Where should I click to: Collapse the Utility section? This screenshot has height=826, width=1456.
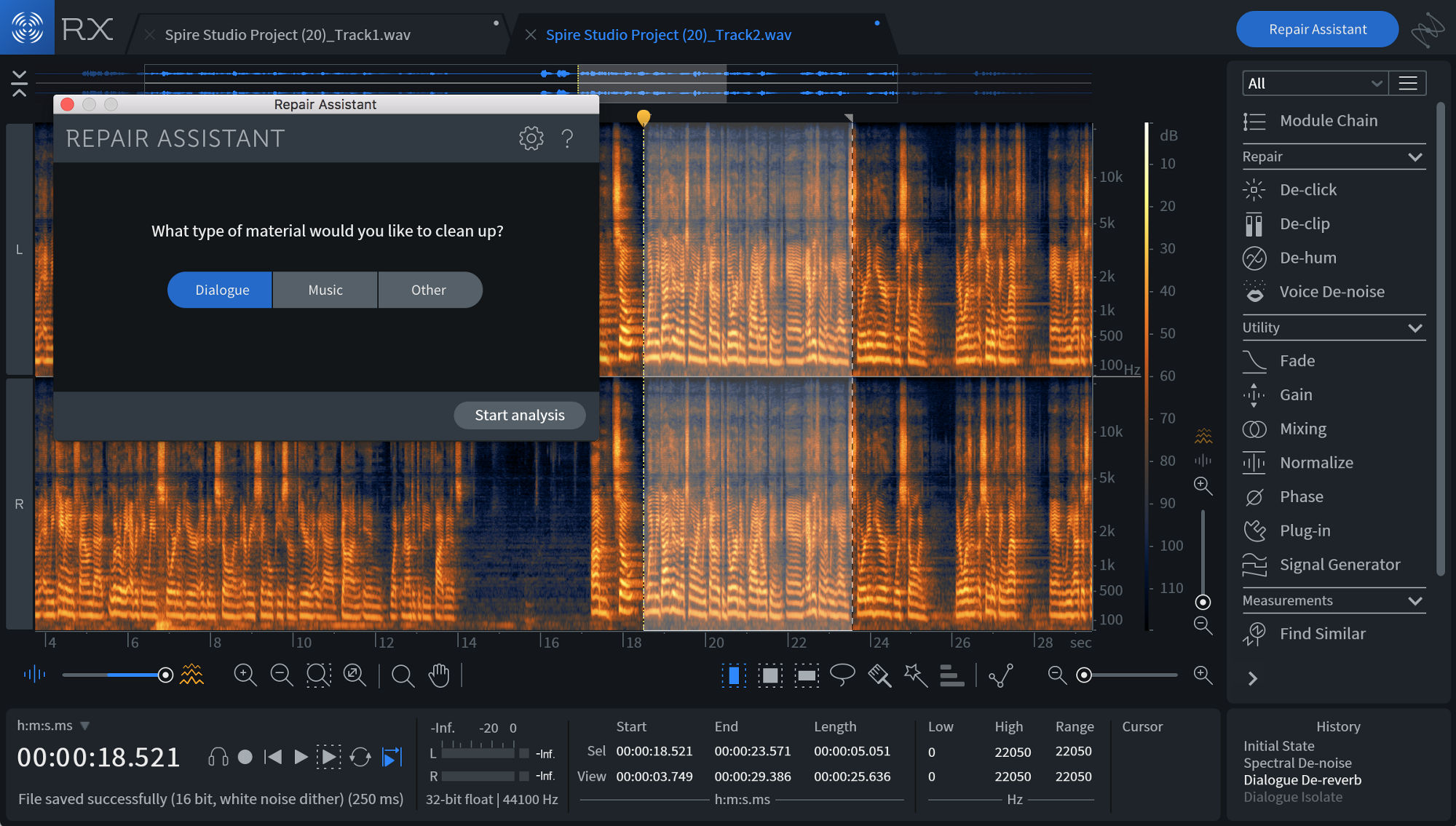click(1415, 328)
